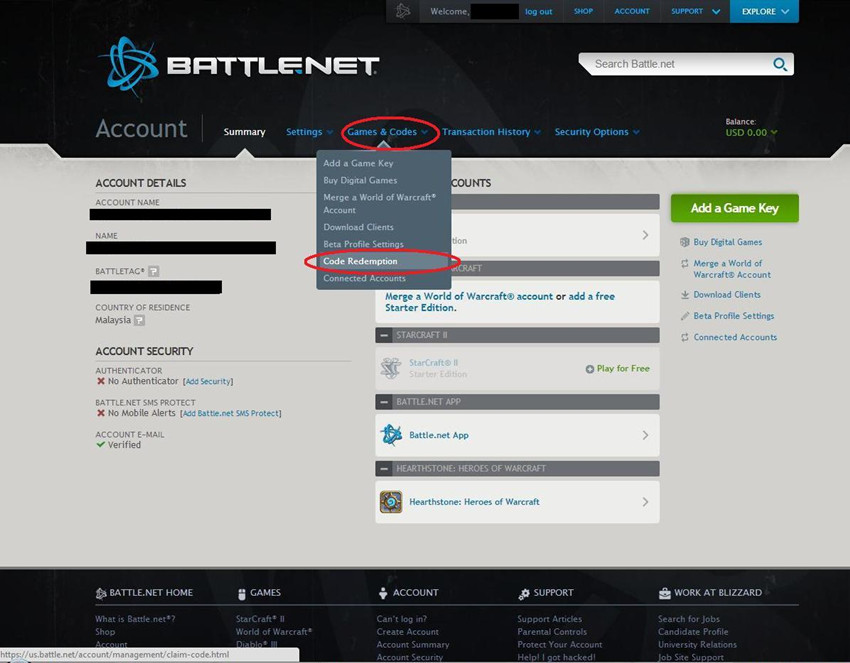
Task: Click the footer Games mouse icon
Action: click(x=242, y=594)
